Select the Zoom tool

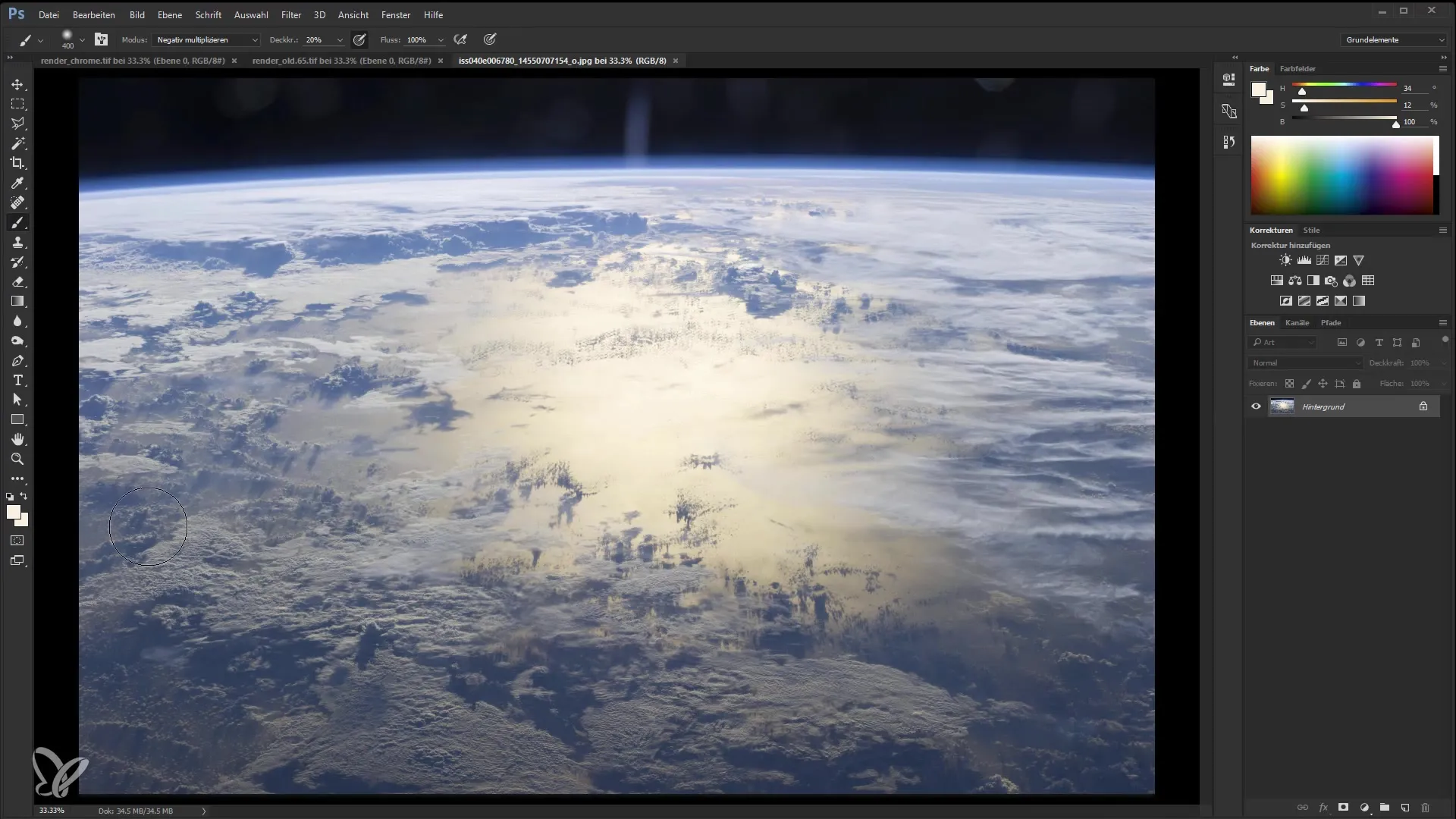tap(17, 459)
